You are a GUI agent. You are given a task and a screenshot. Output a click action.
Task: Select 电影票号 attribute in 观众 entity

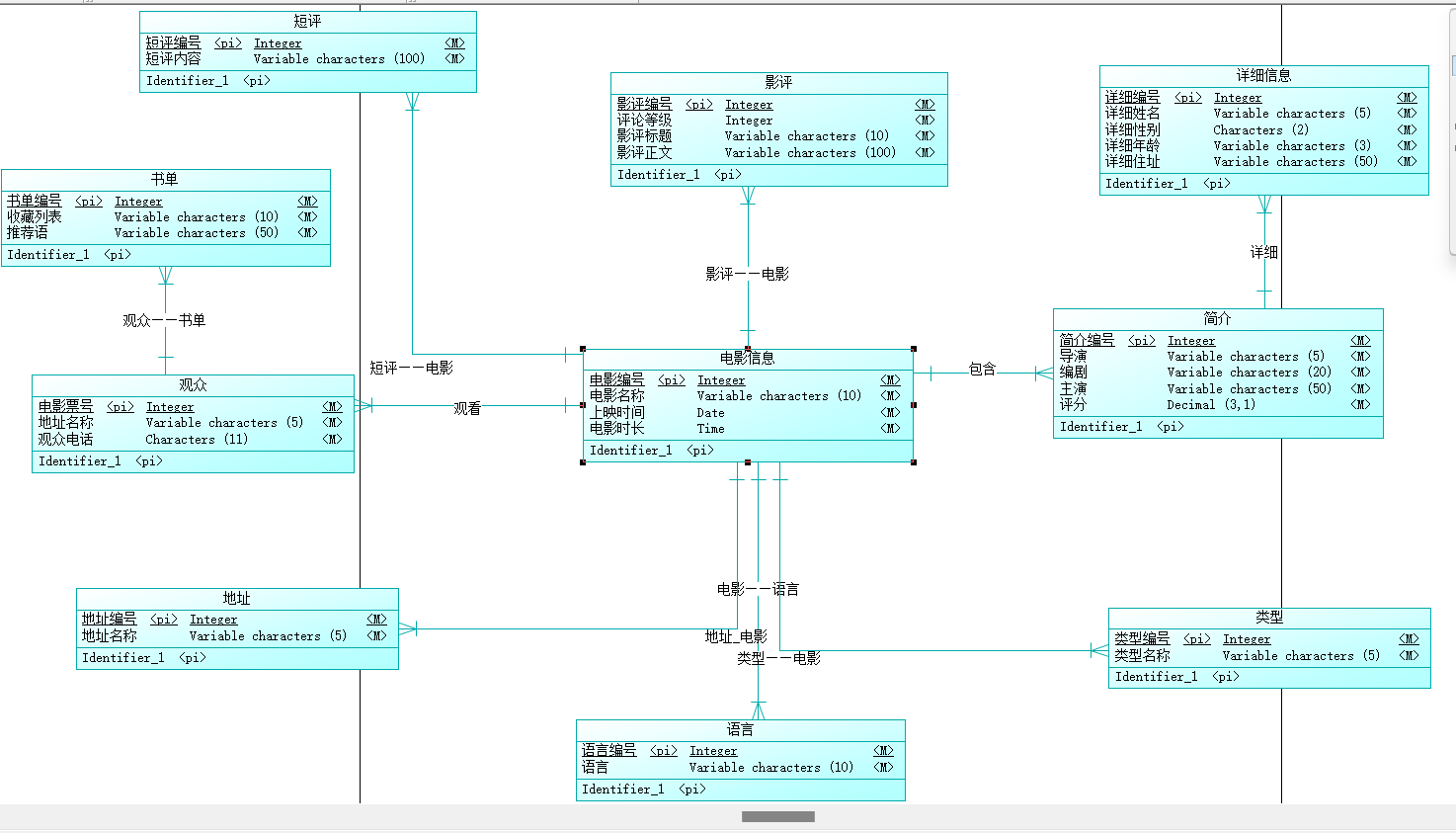tap(65, 406)
